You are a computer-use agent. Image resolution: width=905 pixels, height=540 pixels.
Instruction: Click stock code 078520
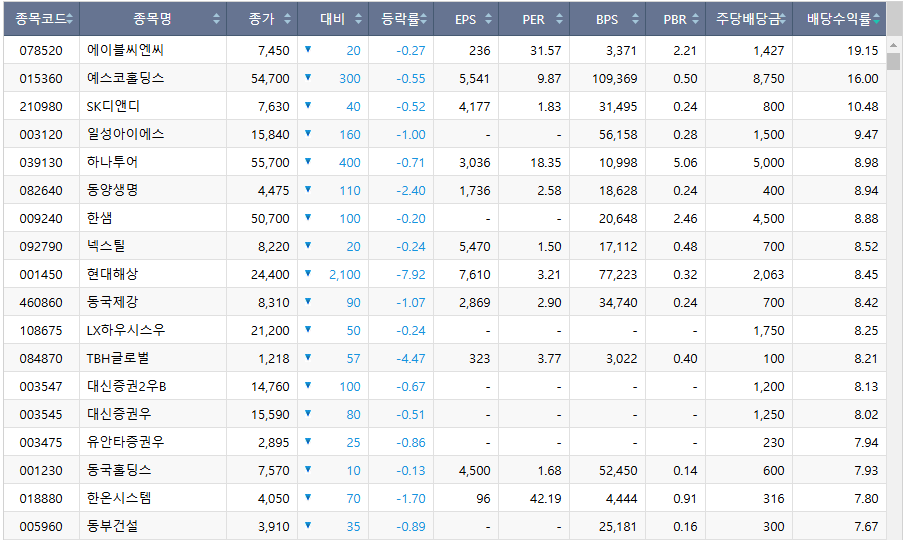pyautogui.click(x=41, y=51)
